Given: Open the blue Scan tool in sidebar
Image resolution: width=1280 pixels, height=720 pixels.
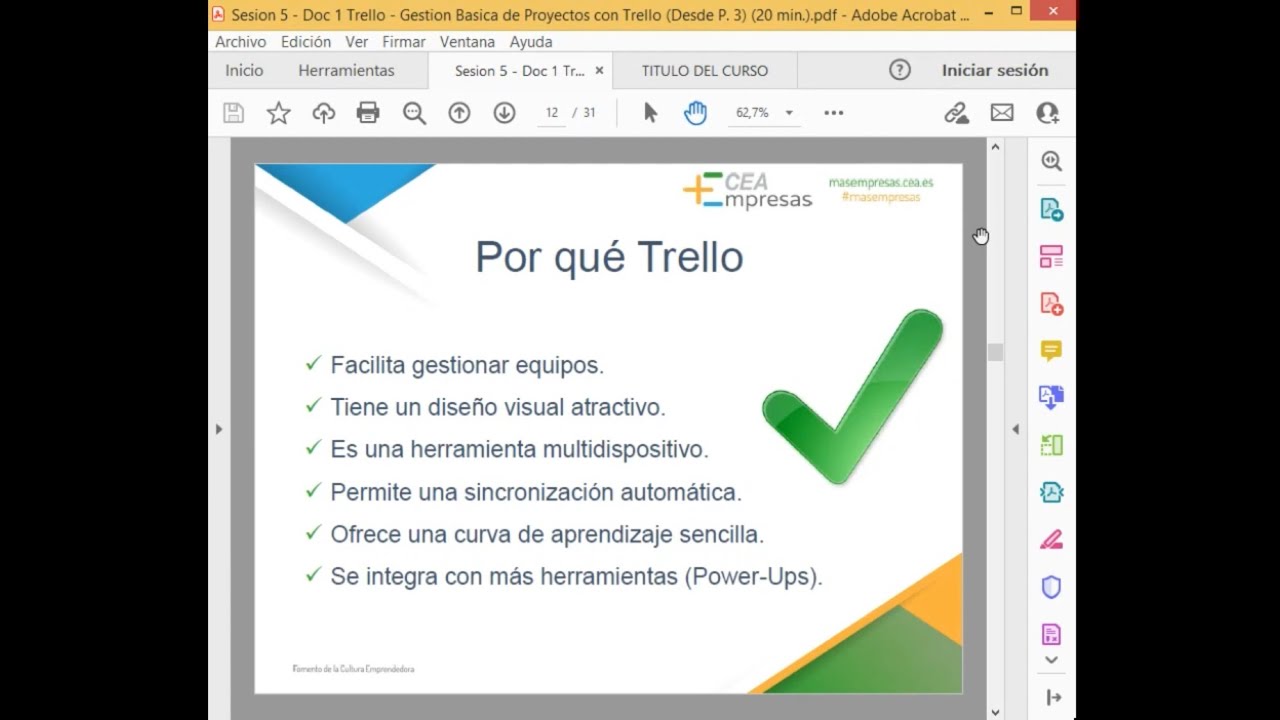Looking at the screenshot, I should click(x=1051, y=492).
